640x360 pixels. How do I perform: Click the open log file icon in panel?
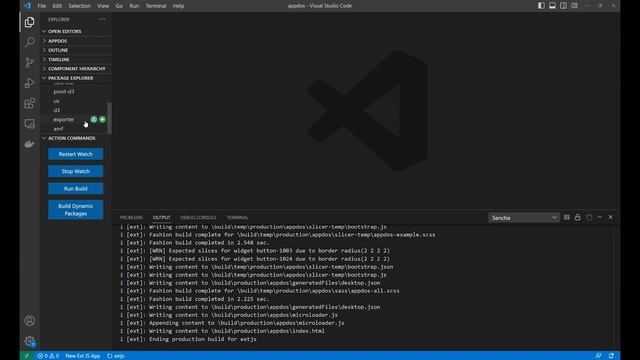589,218
